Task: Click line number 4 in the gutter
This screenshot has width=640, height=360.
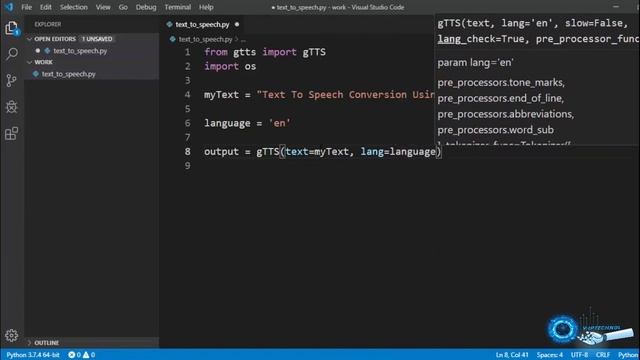Action: (187, 95)
